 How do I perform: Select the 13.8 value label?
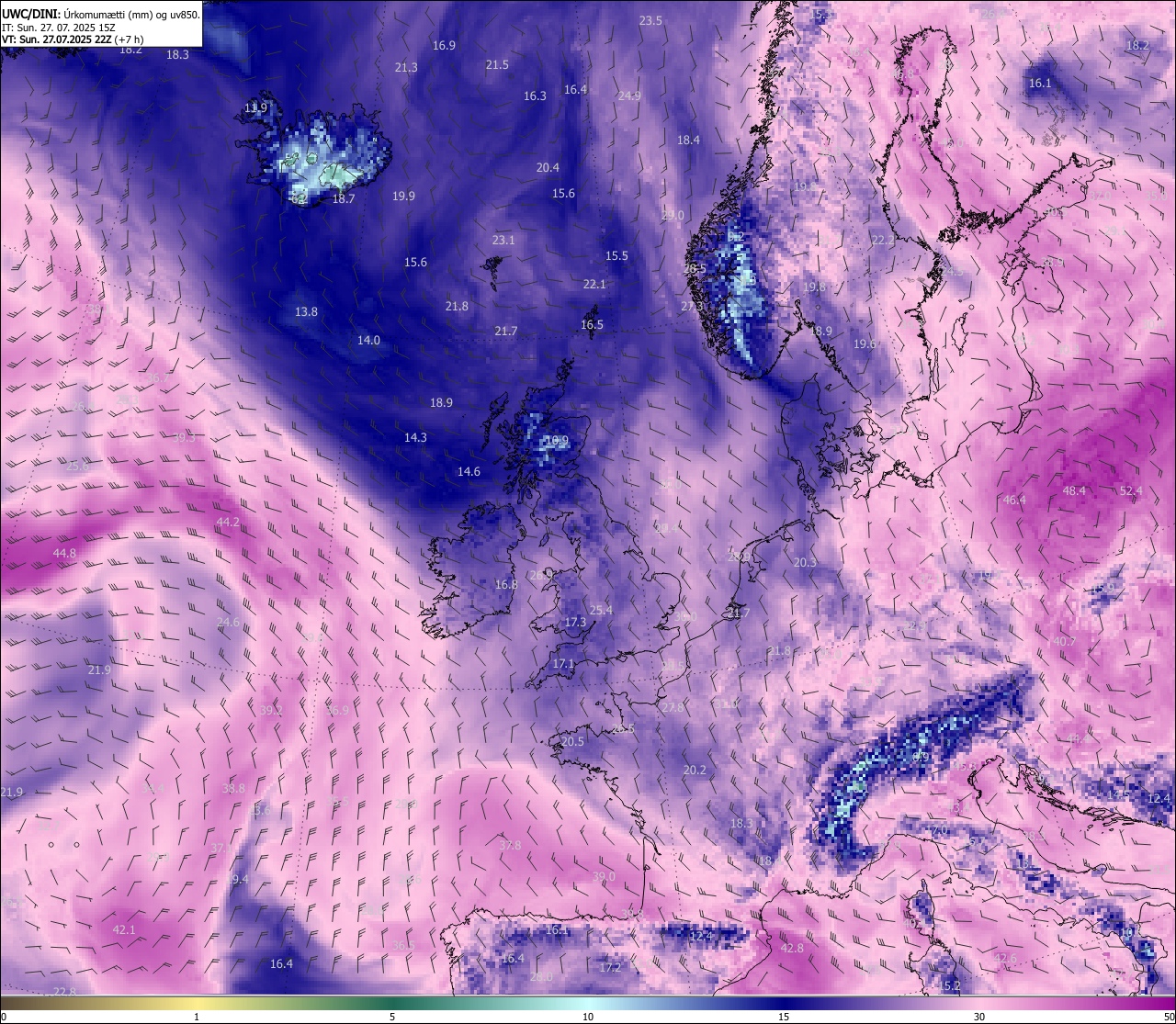(306, 311)
